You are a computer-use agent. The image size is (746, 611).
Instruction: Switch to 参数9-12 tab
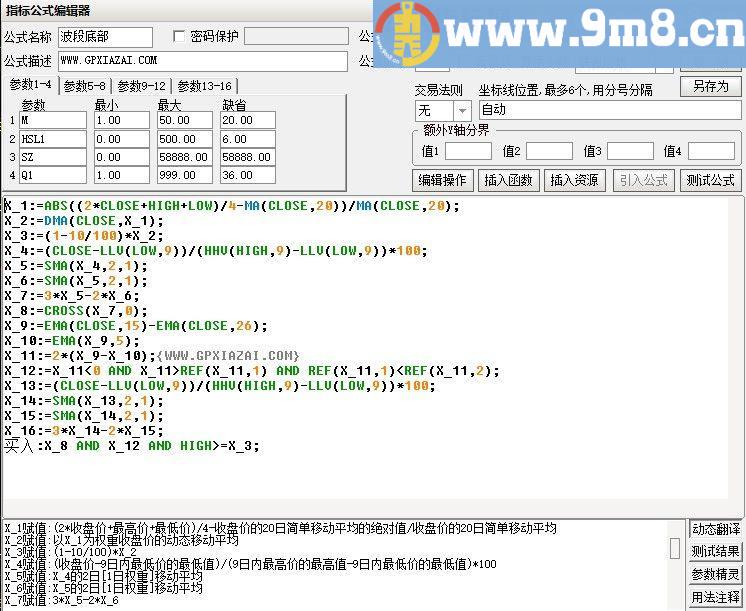pyautogui.click(x=141, y=86)
